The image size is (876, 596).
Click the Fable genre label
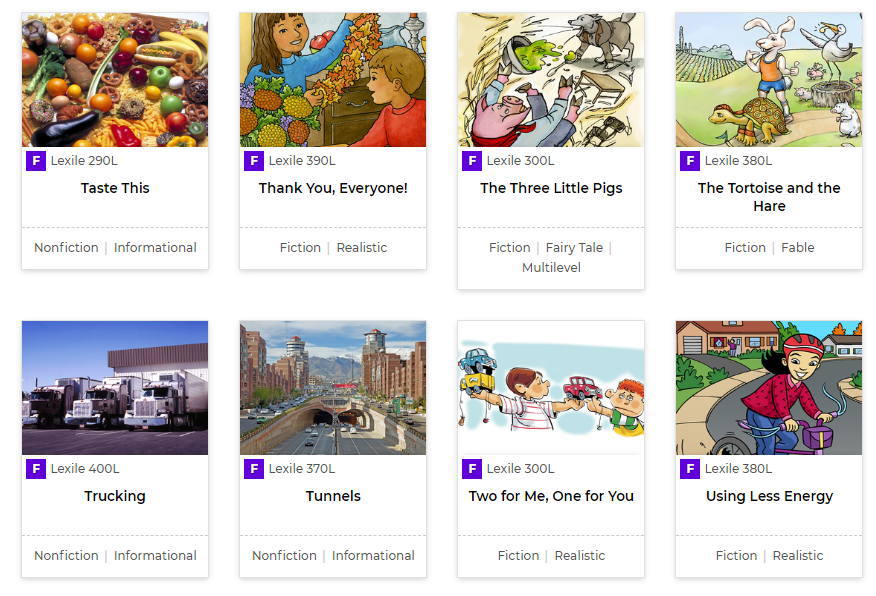(x=797, y=248)
